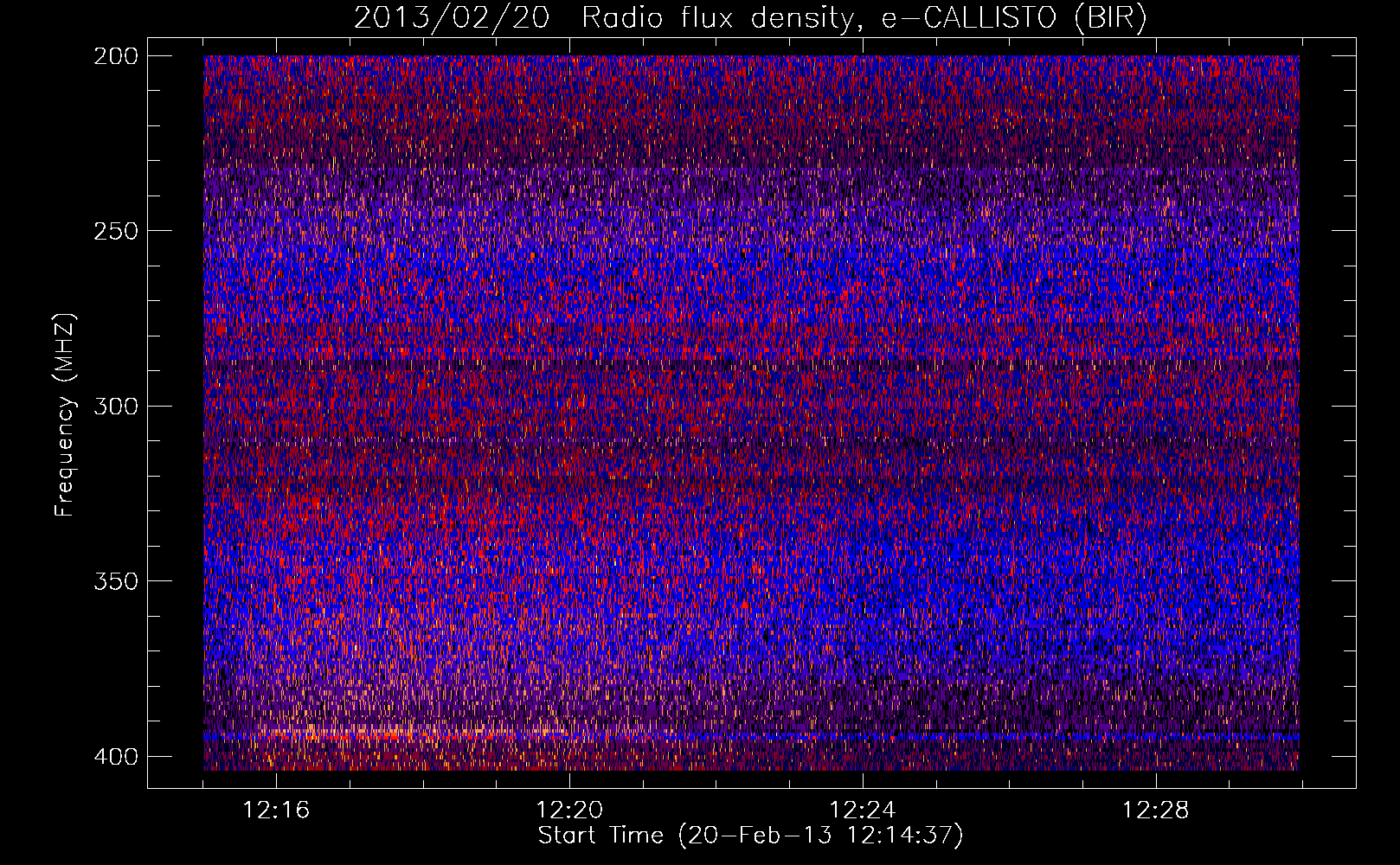The height and width of the screenshot is (865, 1400).
Task: Click the 200 frequency tick label
Action: [x=115, y=55]
